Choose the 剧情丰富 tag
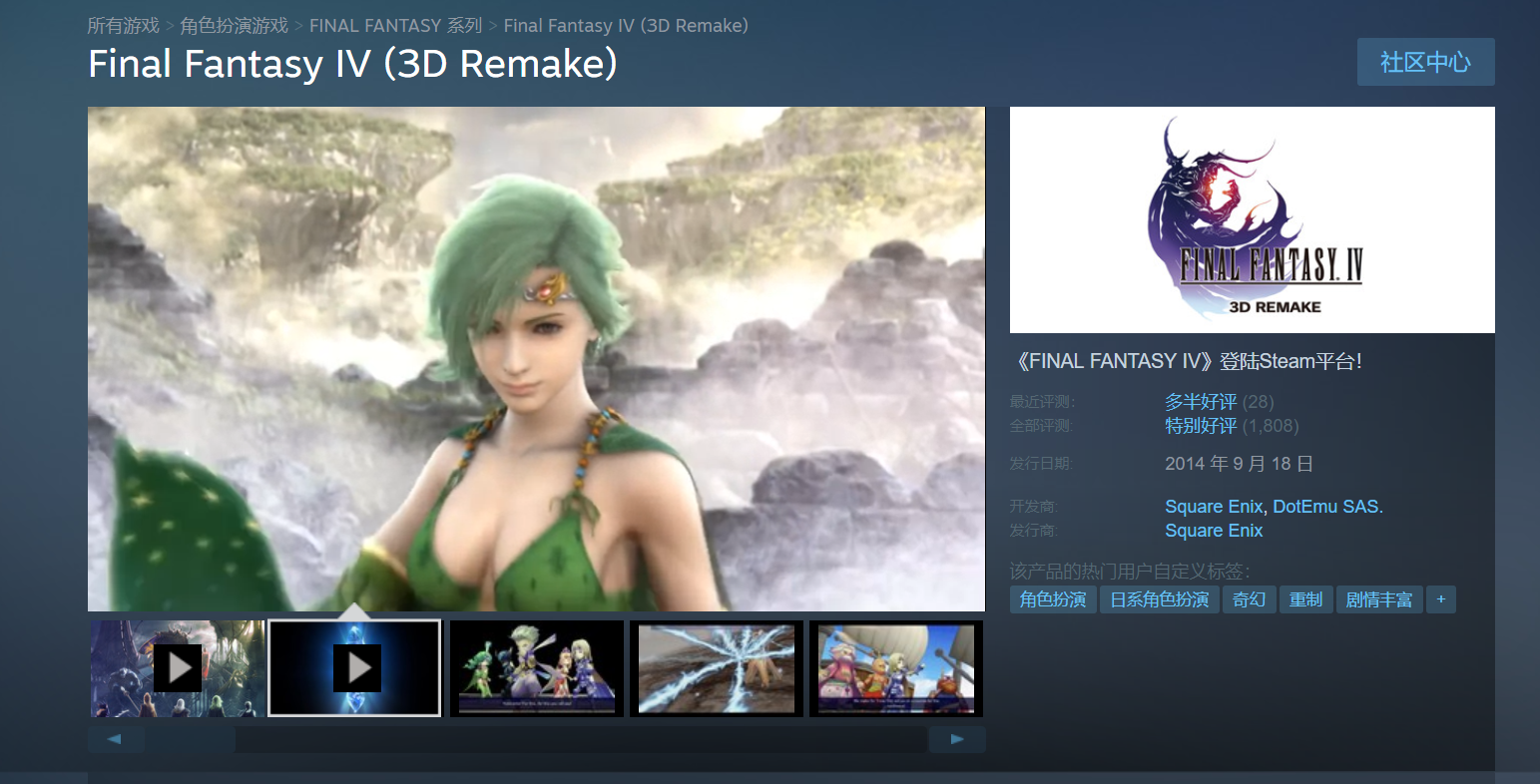 1378,599
